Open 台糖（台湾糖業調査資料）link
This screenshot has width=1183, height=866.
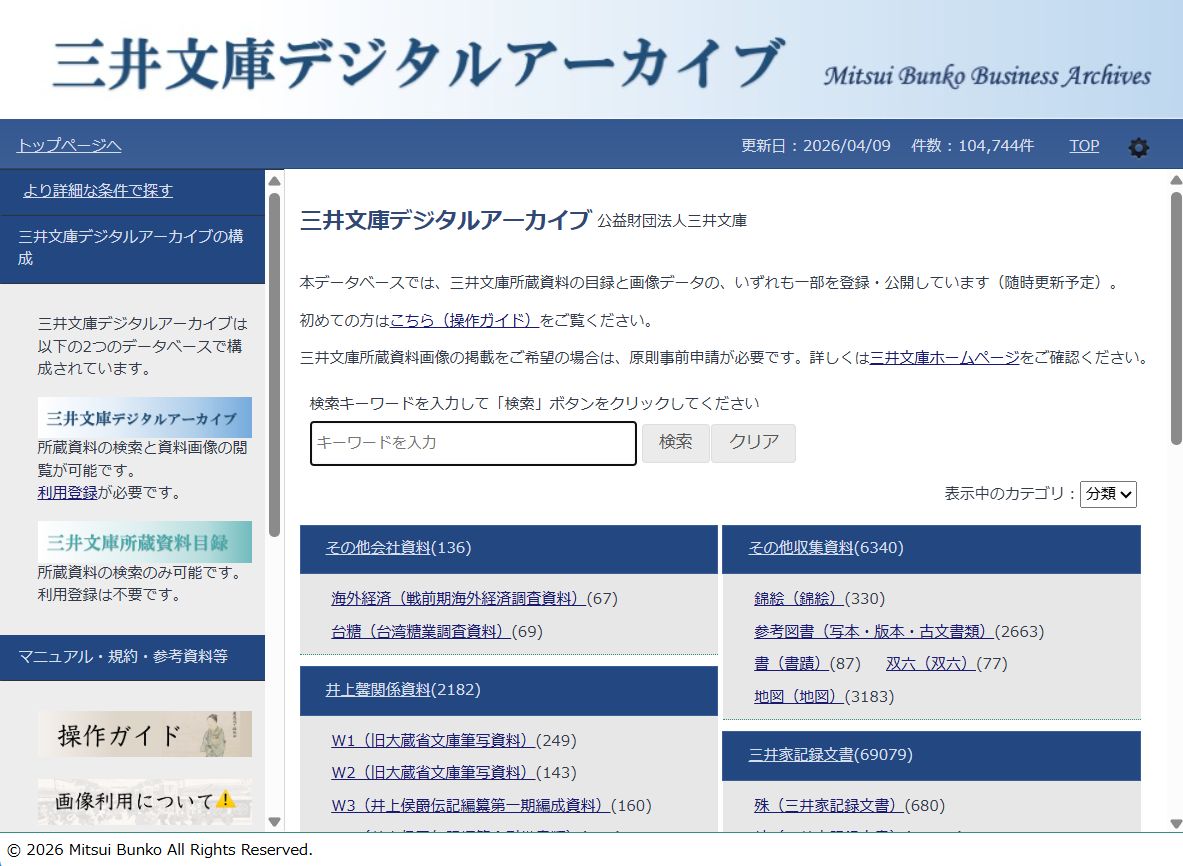(x=421, y=631)
